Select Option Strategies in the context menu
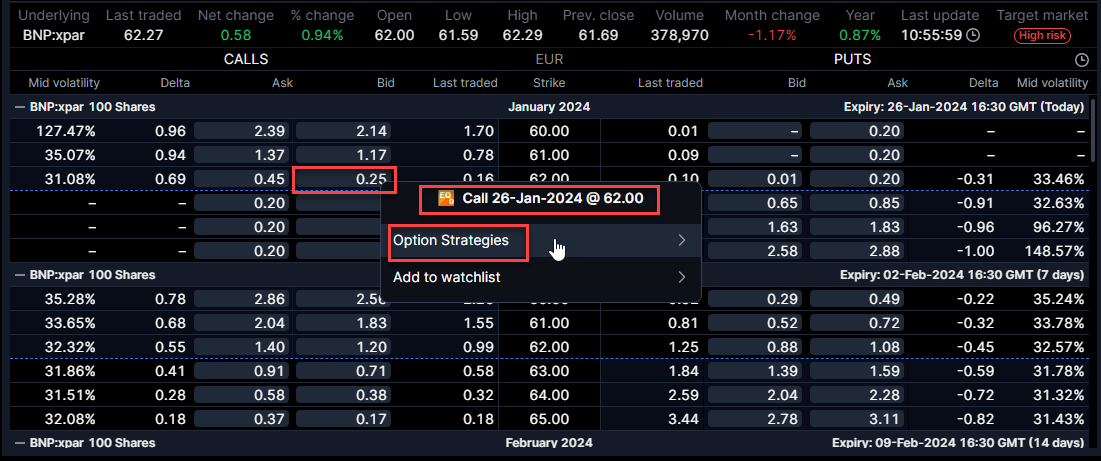The image size is (1101, 461). point(451,240)
